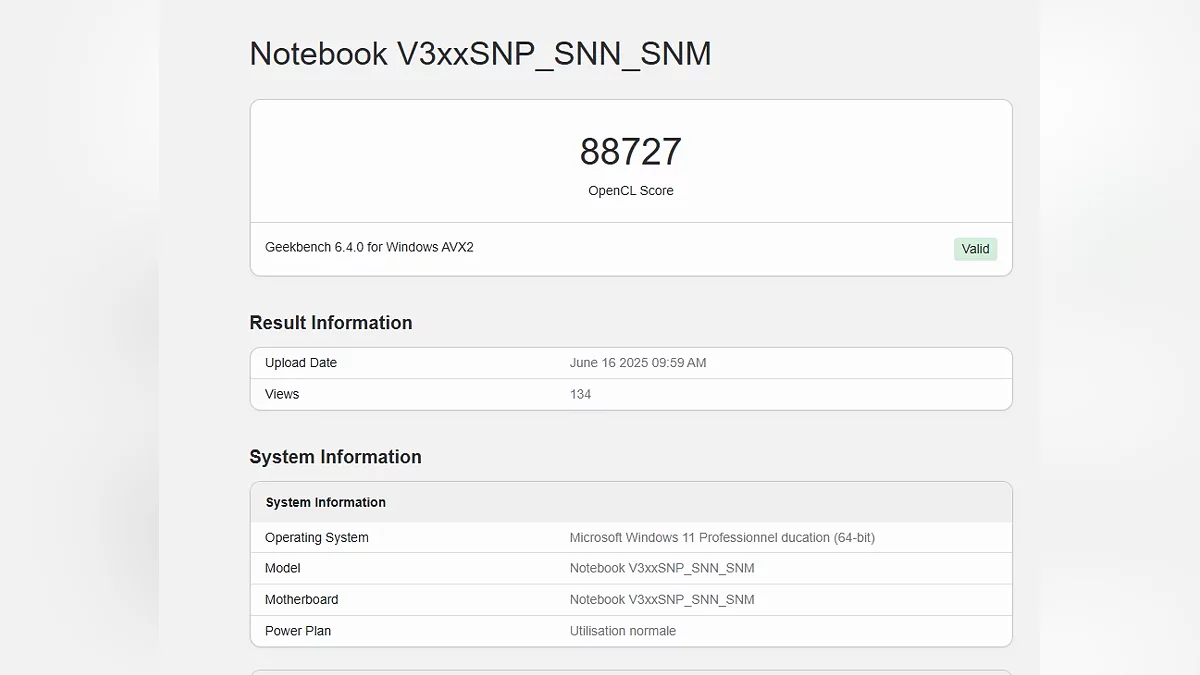Click the System Information table header row
Image resolution: width=1200 pixels, height=675 pixels.
click(326, 503)
